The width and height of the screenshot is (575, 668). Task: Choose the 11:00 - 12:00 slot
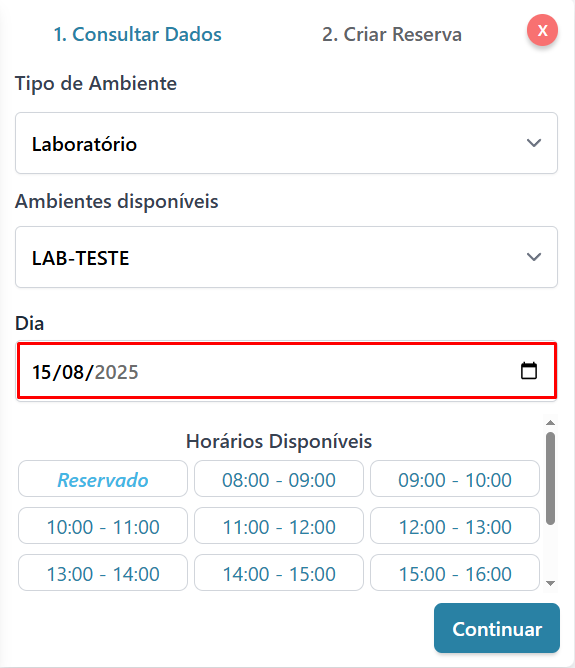pos(279,526)
